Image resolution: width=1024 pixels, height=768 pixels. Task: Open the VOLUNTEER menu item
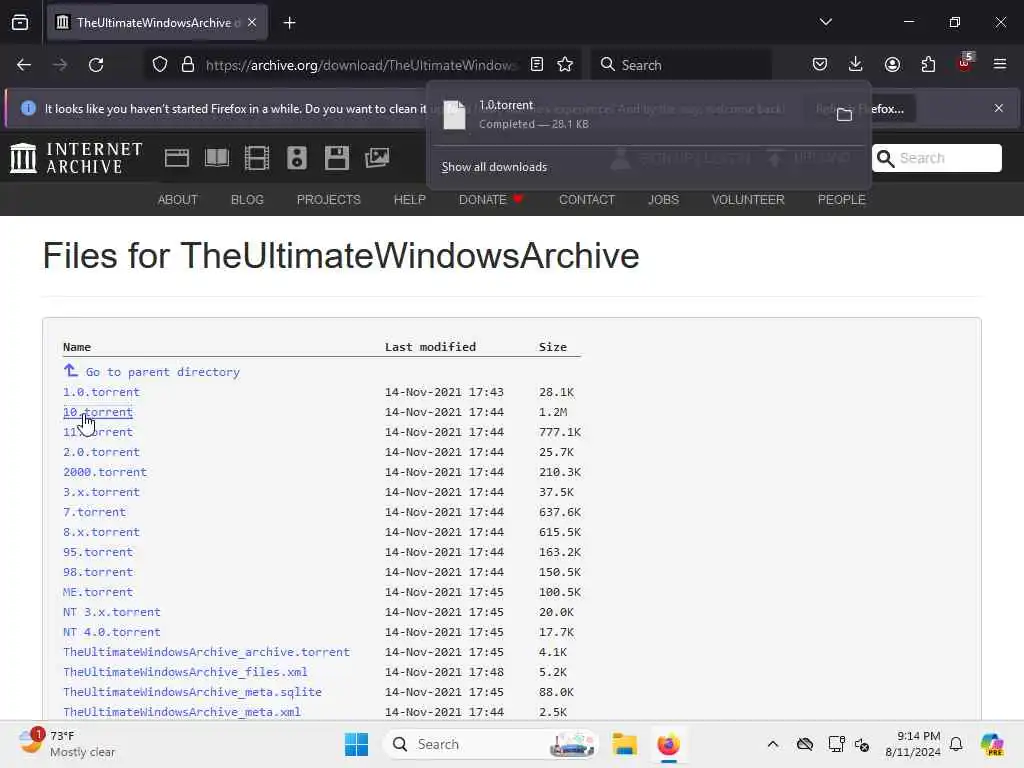pyautogui.click(x=748, y=200)
